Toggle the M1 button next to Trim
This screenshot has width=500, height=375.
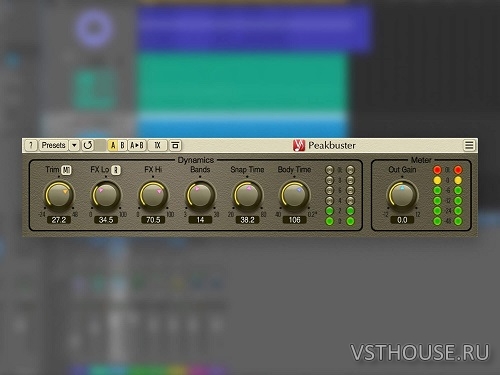coord(66,170)
